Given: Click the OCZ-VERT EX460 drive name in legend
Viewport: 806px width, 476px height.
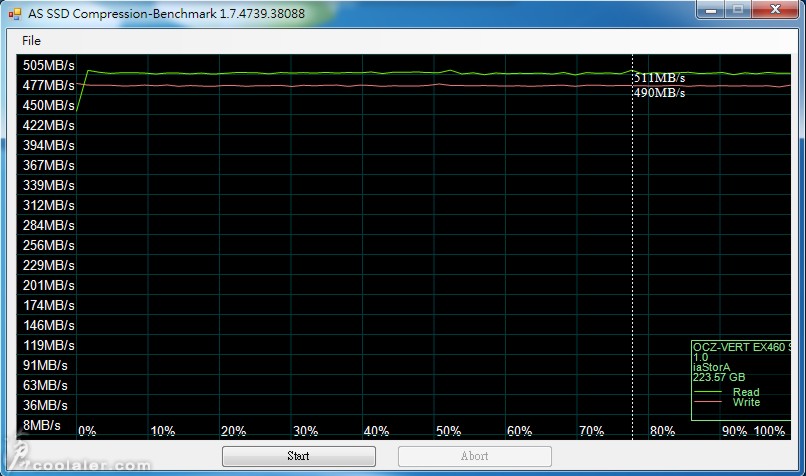Looking at the screenshot, I should pyautogui.click(x=742, y=347).
